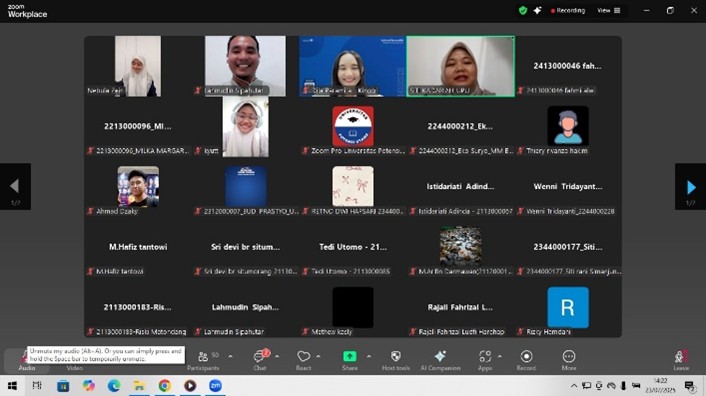706x396 pixels.
Task: Click the Record circle icon
Action: 526,360
